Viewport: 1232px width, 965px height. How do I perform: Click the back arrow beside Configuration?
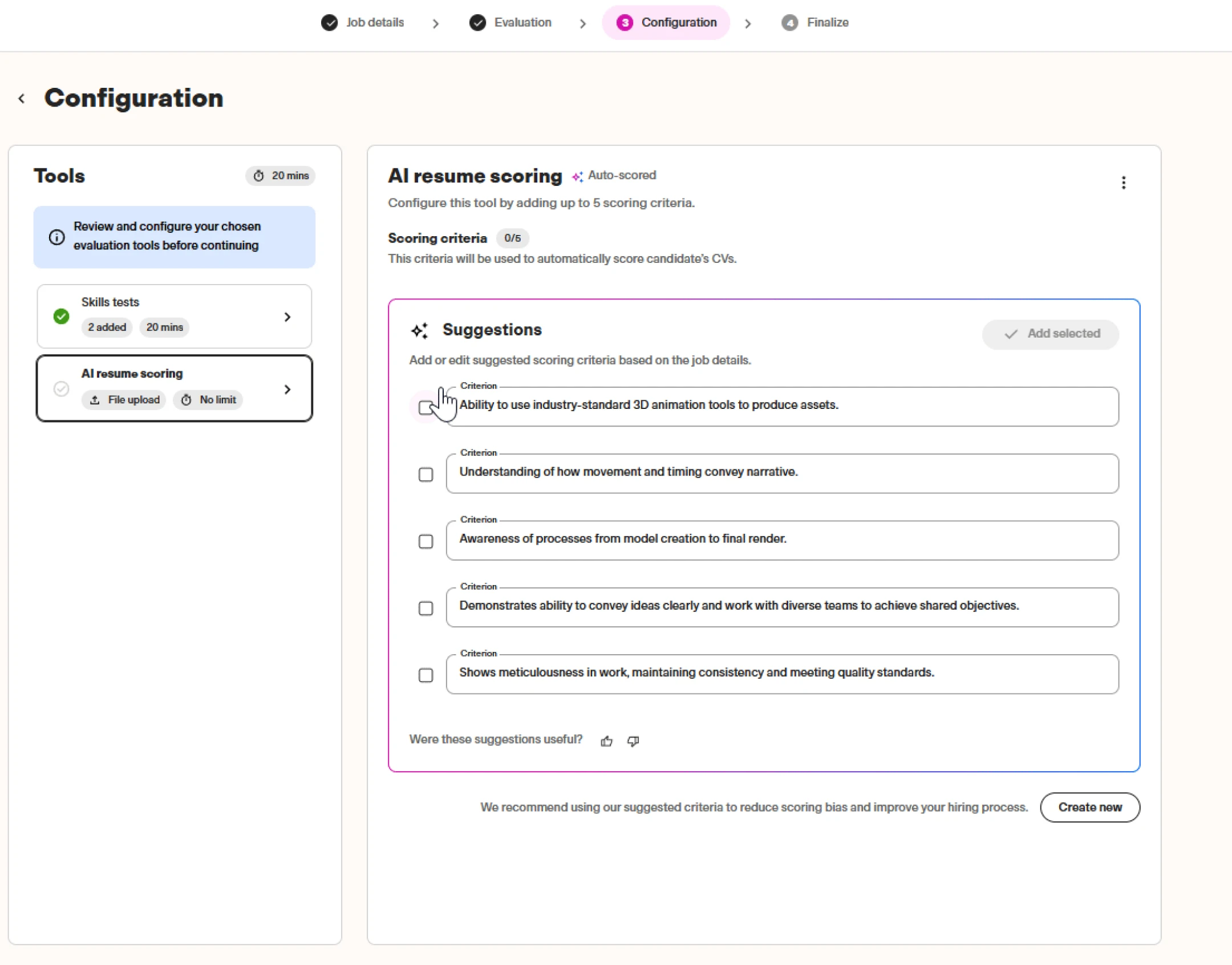pos(22,99)
